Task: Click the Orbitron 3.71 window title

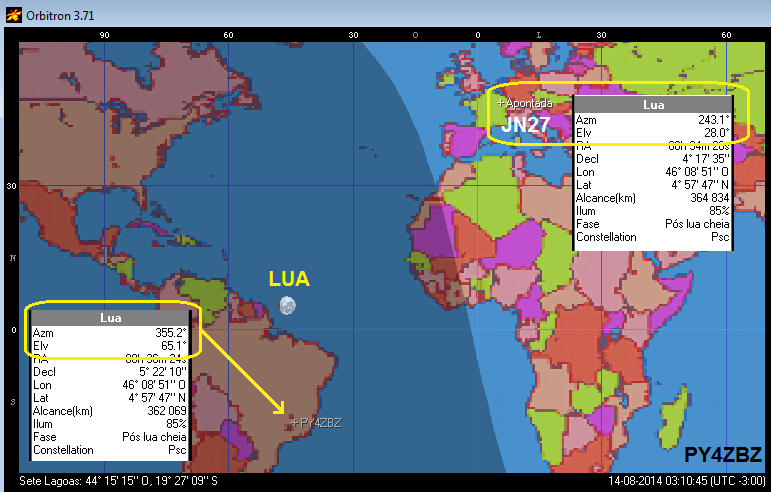Action: click(x=60, y=16)
